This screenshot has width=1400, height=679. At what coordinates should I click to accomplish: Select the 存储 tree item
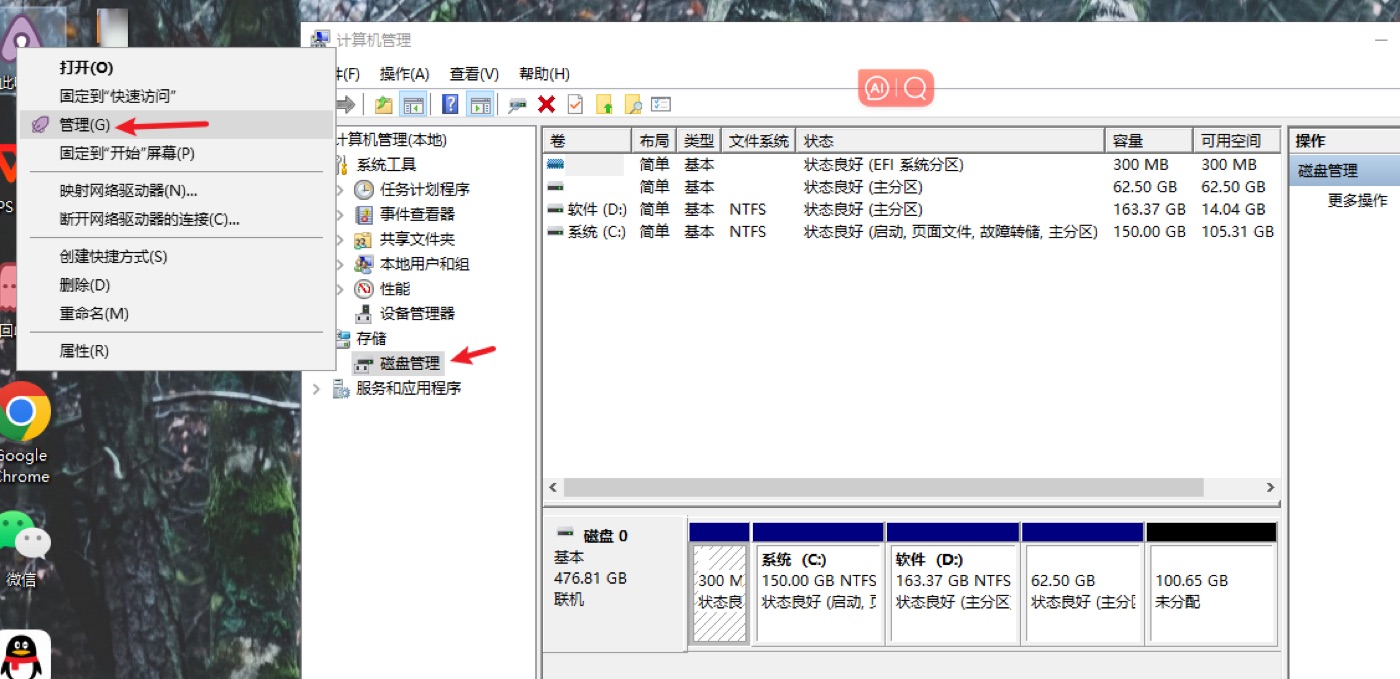click(x=371, y=339)
